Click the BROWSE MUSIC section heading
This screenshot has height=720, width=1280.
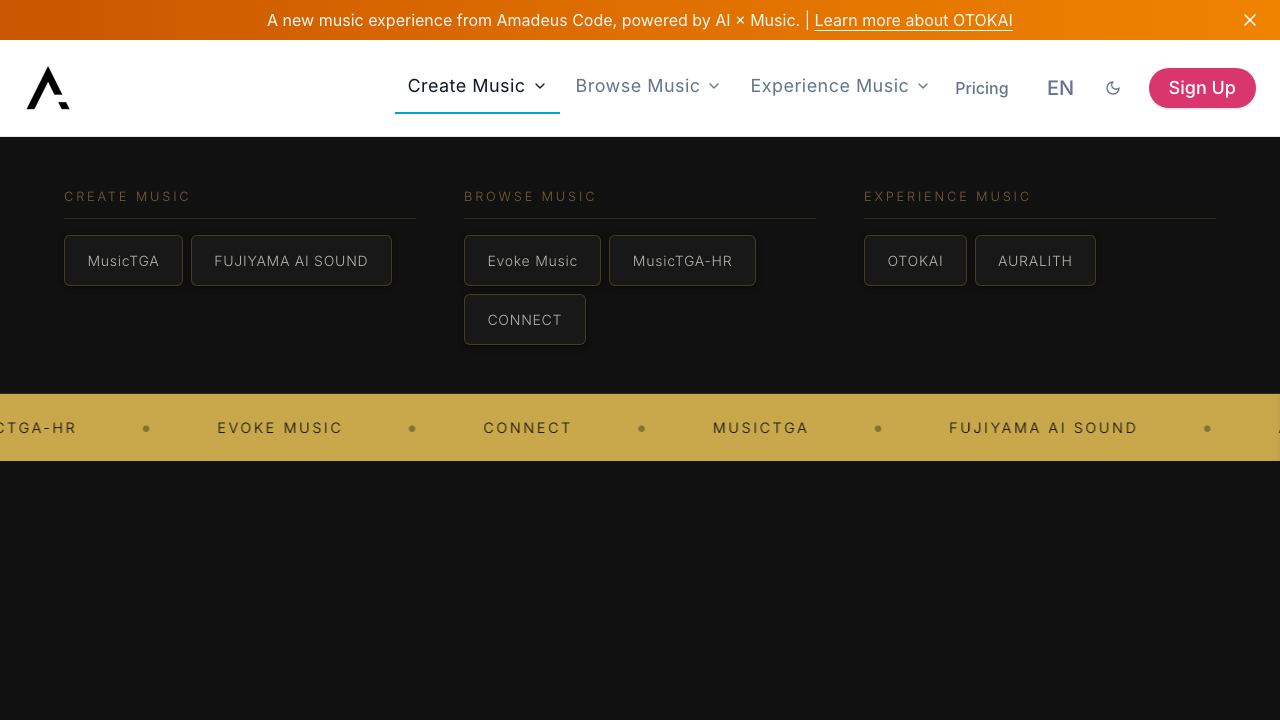530,196
